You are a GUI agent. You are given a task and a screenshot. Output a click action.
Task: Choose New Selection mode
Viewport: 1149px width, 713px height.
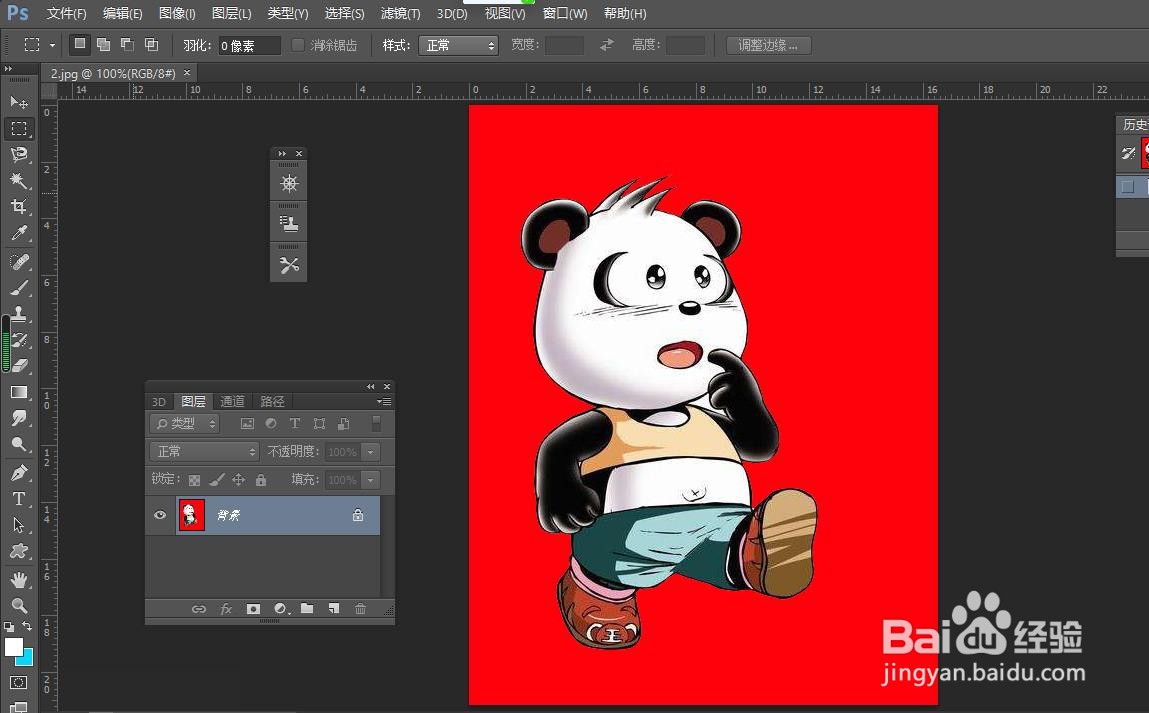point(80,44)
